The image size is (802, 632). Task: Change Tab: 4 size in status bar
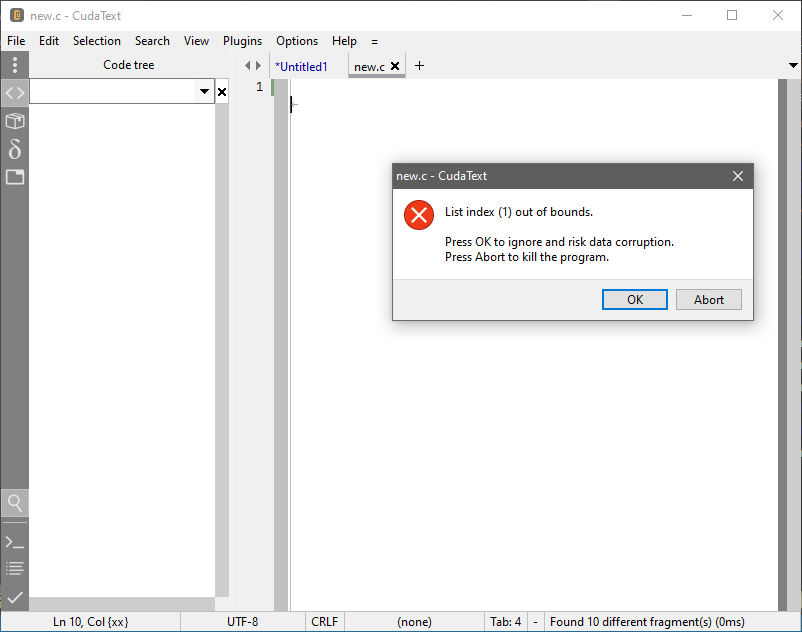coord(505,622)
